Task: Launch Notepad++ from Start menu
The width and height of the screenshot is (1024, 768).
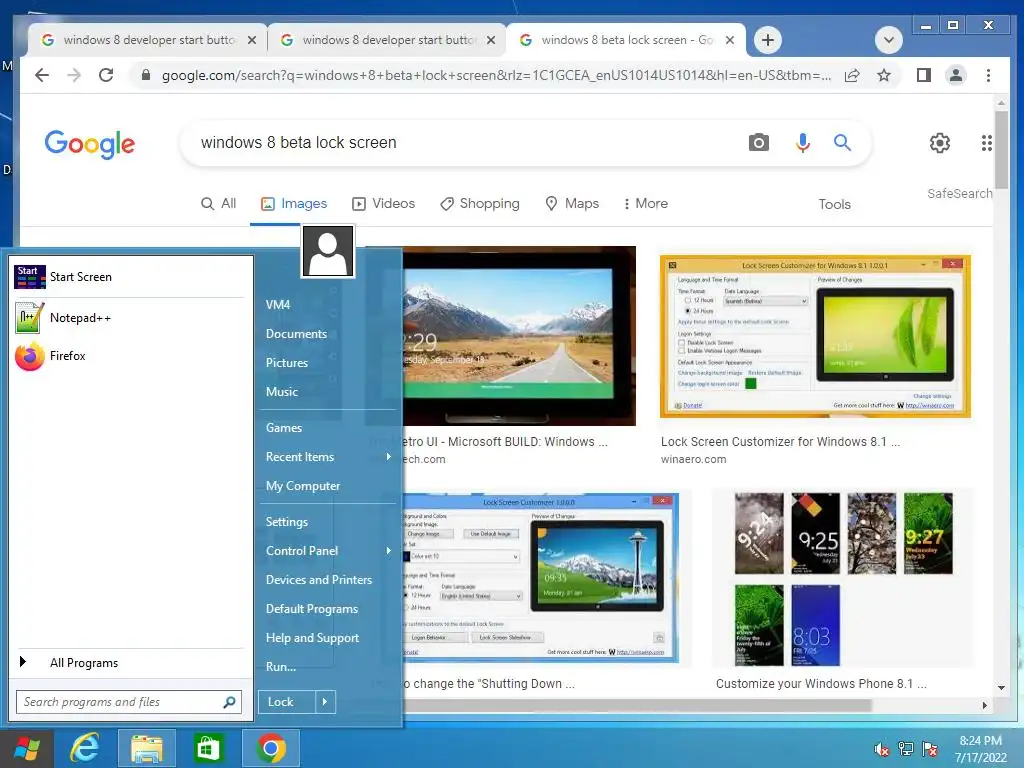Action: [129, 318]
